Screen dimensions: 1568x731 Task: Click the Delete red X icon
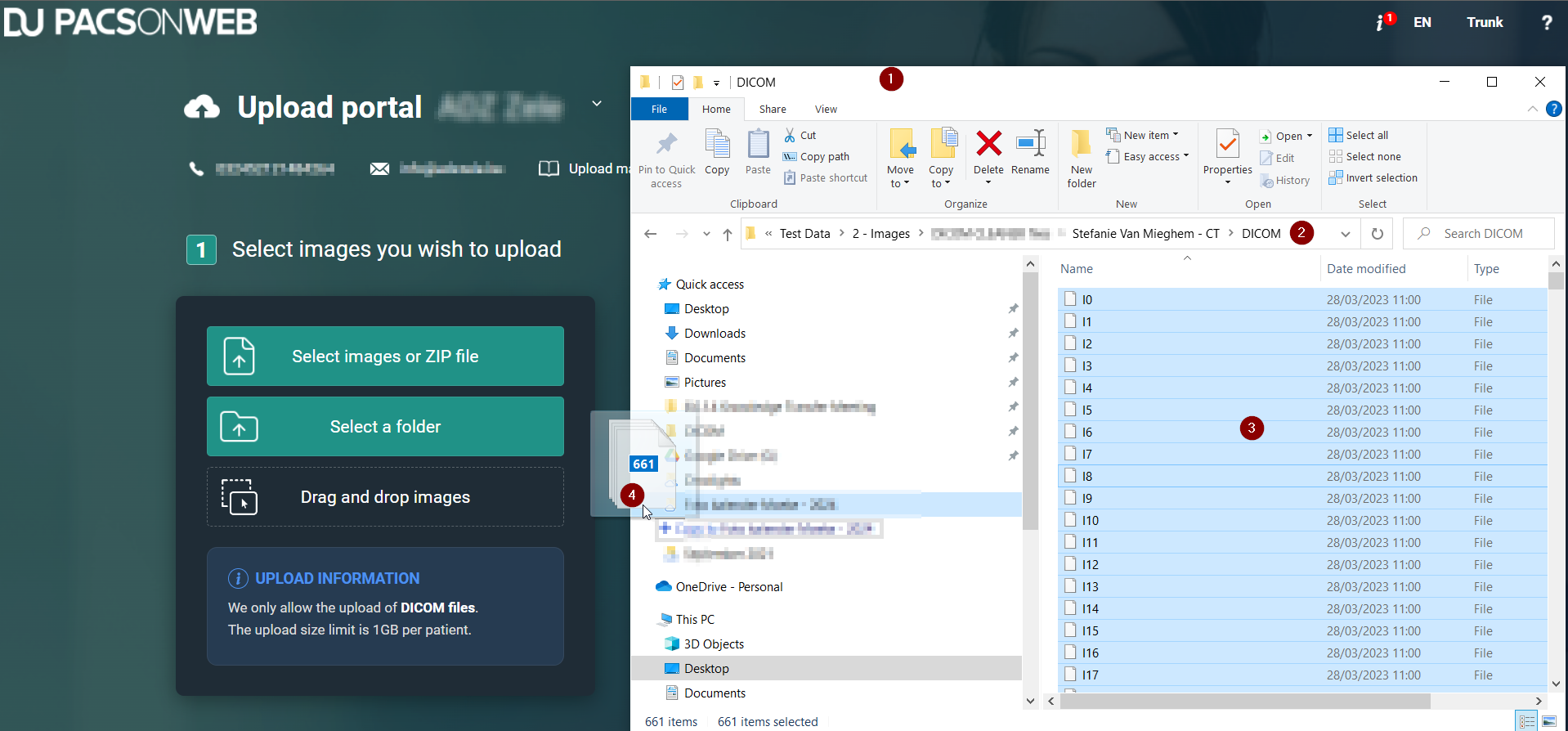point(988,144)
